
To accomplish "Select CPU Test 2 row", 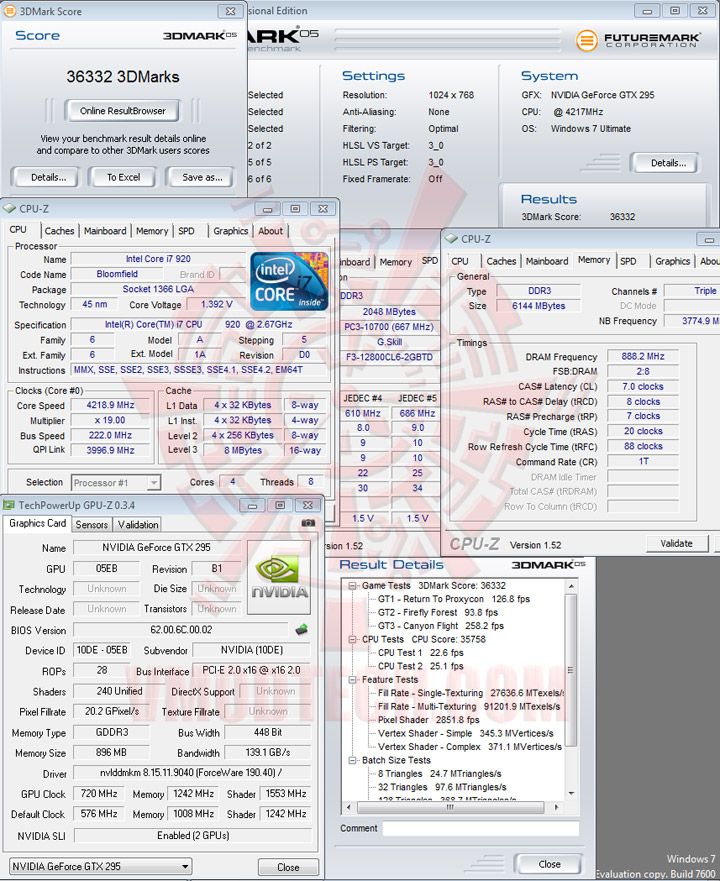I will click(420, 666).
